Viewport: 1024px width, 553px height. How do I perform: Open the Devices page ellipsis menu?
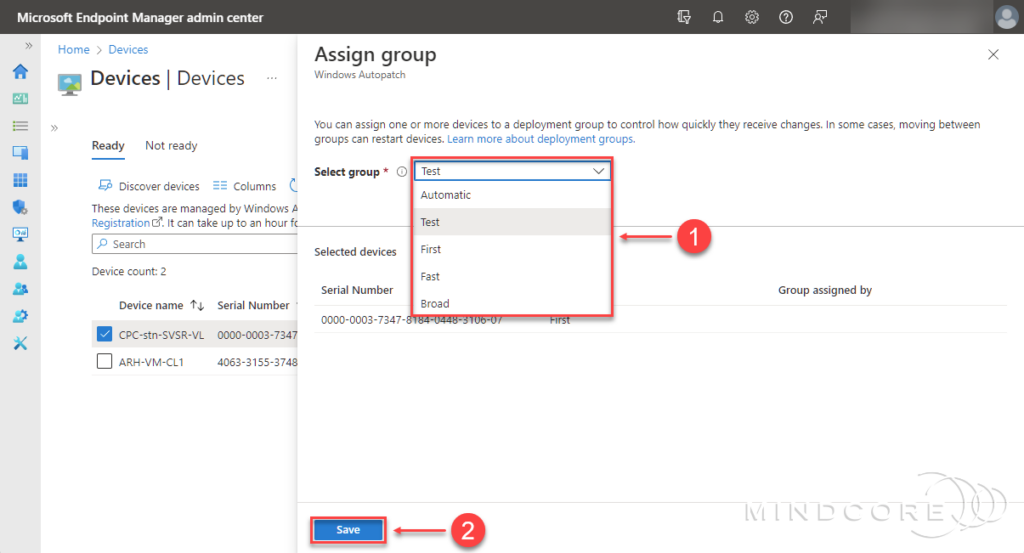click(x=272, y=78)
